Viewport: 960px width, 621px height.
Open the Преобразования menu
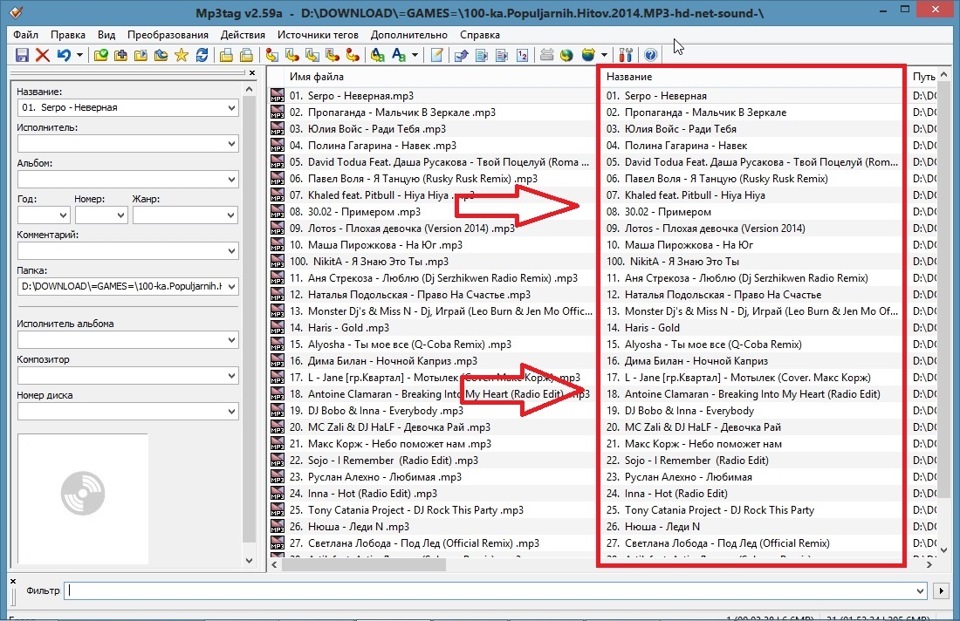click(x=168, y=35)
